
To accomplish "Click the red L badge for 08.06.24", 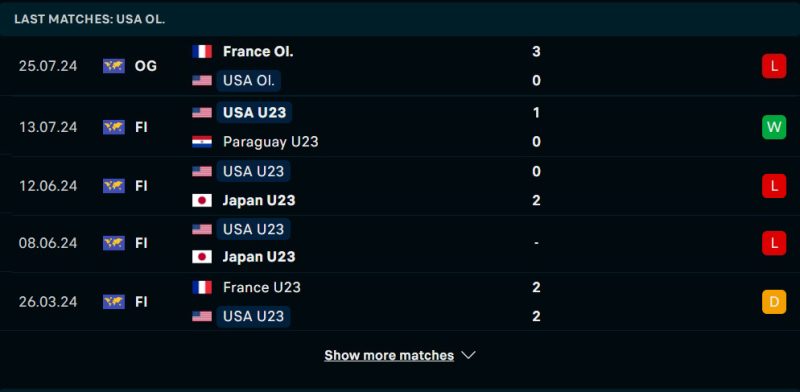I will pos(774,243).
